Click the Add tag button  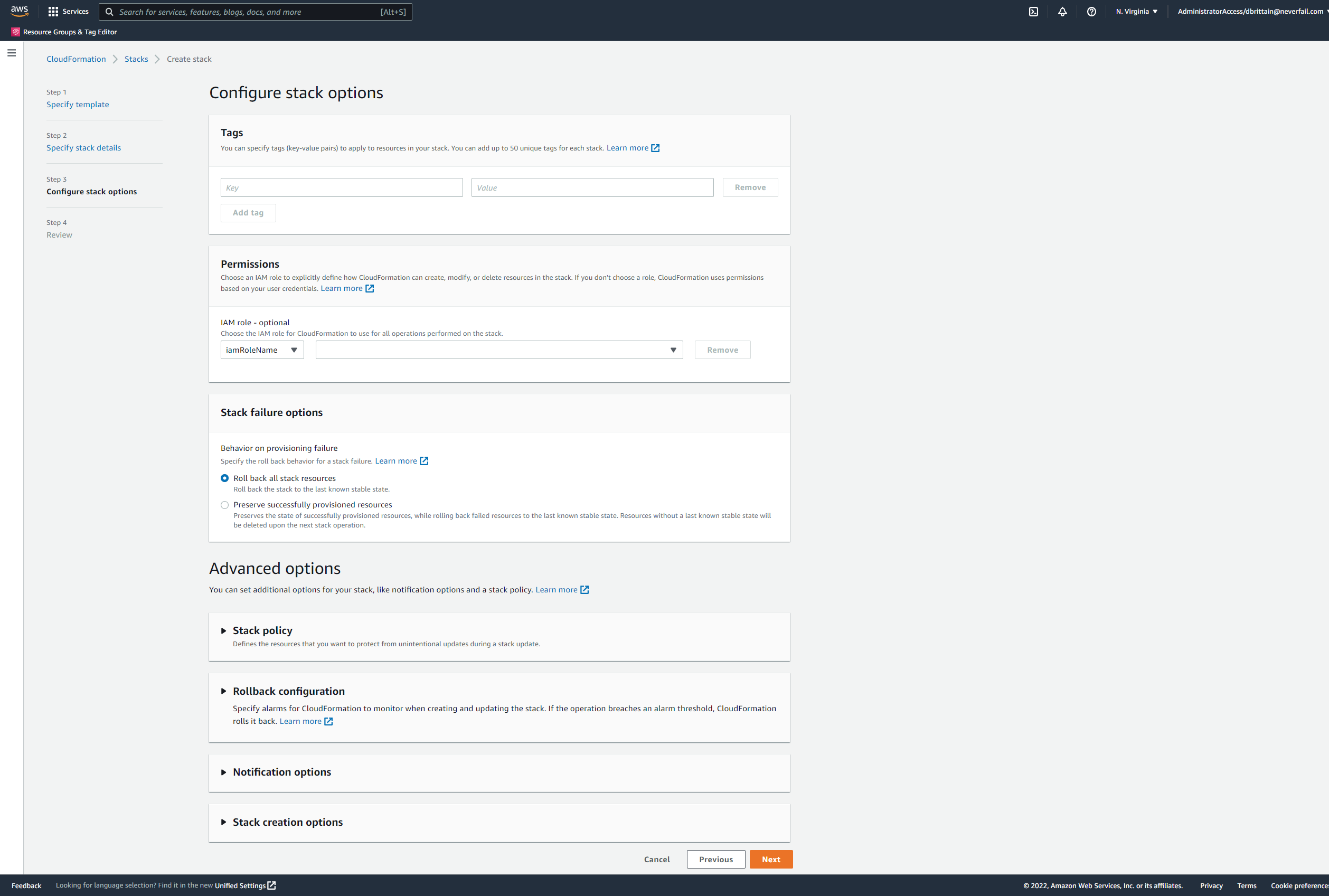[248, 212]
